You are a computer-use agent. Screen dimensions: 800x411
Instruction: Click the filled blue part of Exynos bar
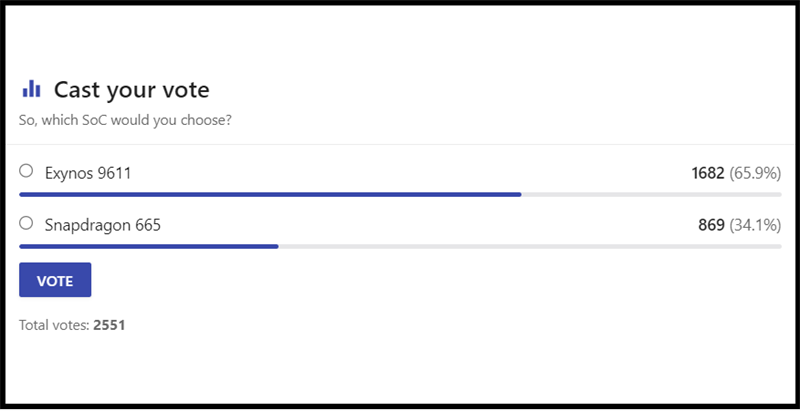tap(270, 194)
